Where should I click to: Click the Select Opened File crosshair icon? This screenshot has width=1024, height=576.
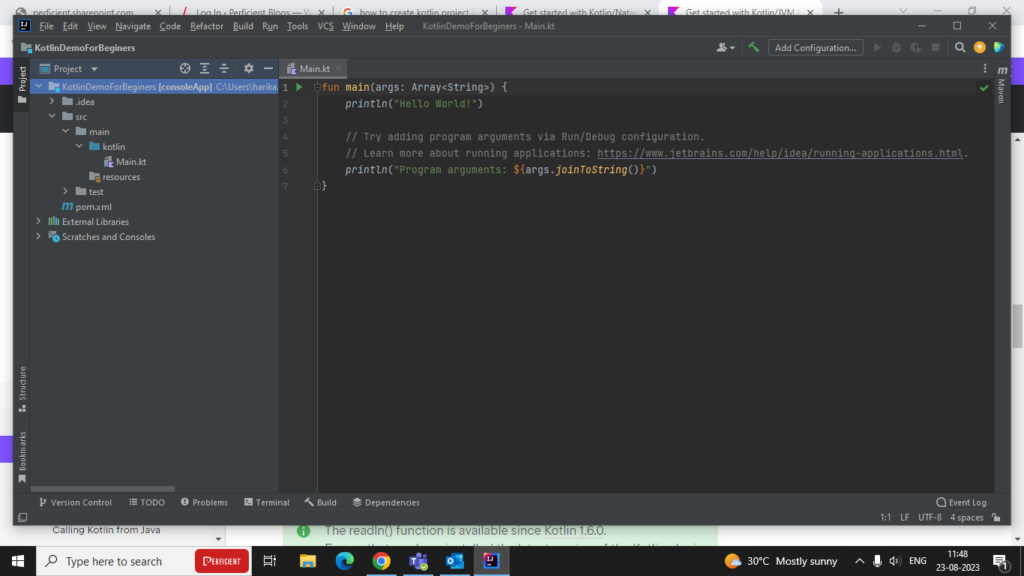click(185, 69)
